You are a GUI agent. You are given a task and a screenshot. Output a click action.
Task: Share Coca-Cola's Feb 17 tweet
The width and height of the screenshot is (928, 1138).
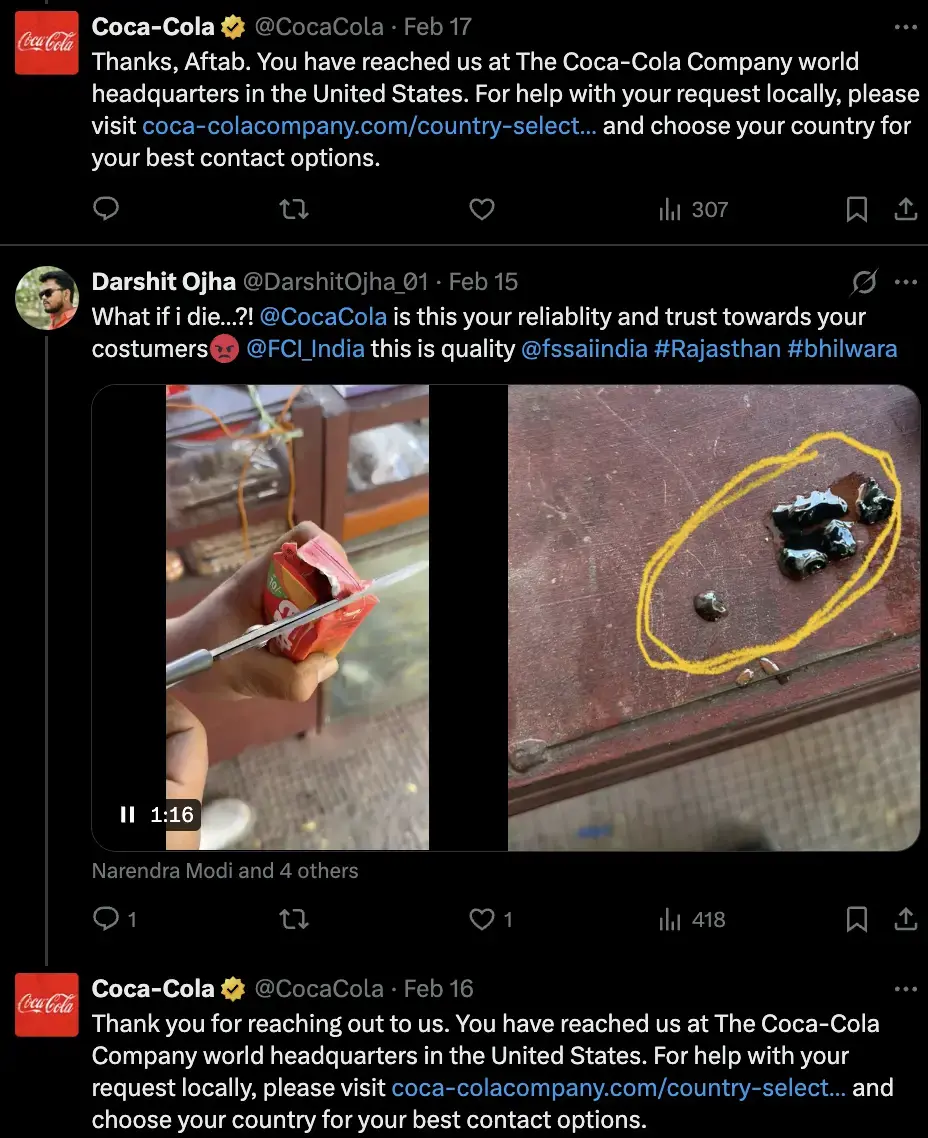click(905, 209)
